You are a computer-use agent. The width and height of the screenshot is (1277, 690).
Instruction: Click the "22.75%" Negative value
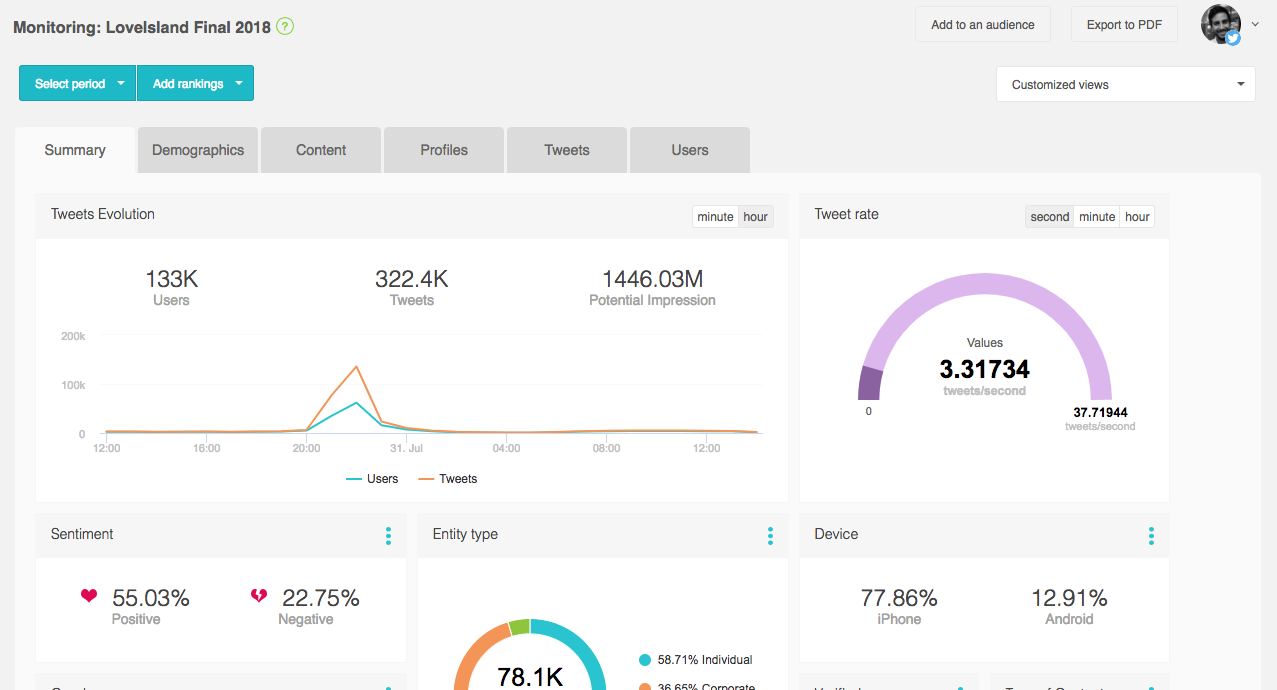pyautogui.click(x=320, y=598)
